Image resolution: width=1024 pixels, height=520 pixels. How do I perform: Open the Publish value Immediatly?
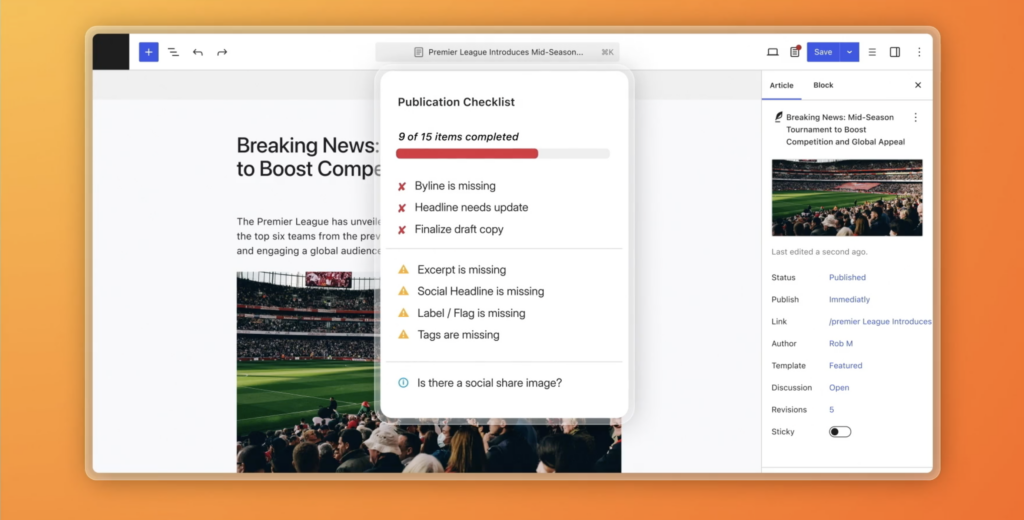[x=849, y=299]
